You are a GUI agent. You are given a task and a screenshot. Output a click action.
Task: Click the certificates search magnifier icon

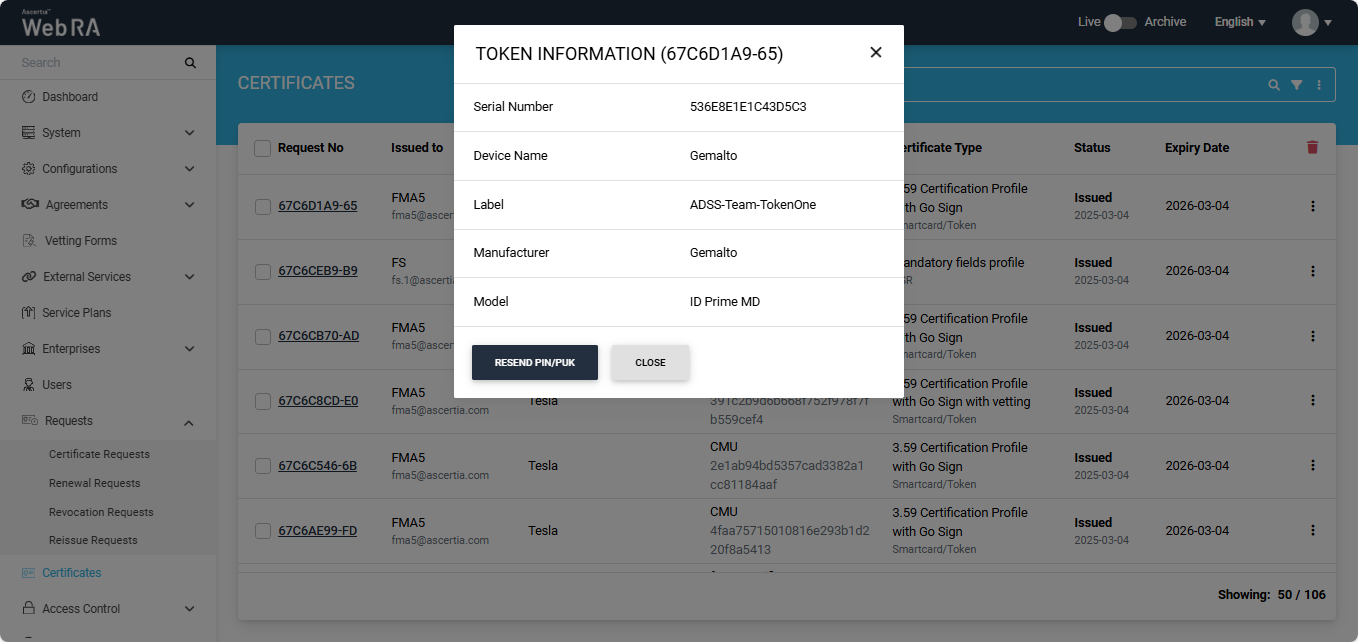click(1273, 85)
